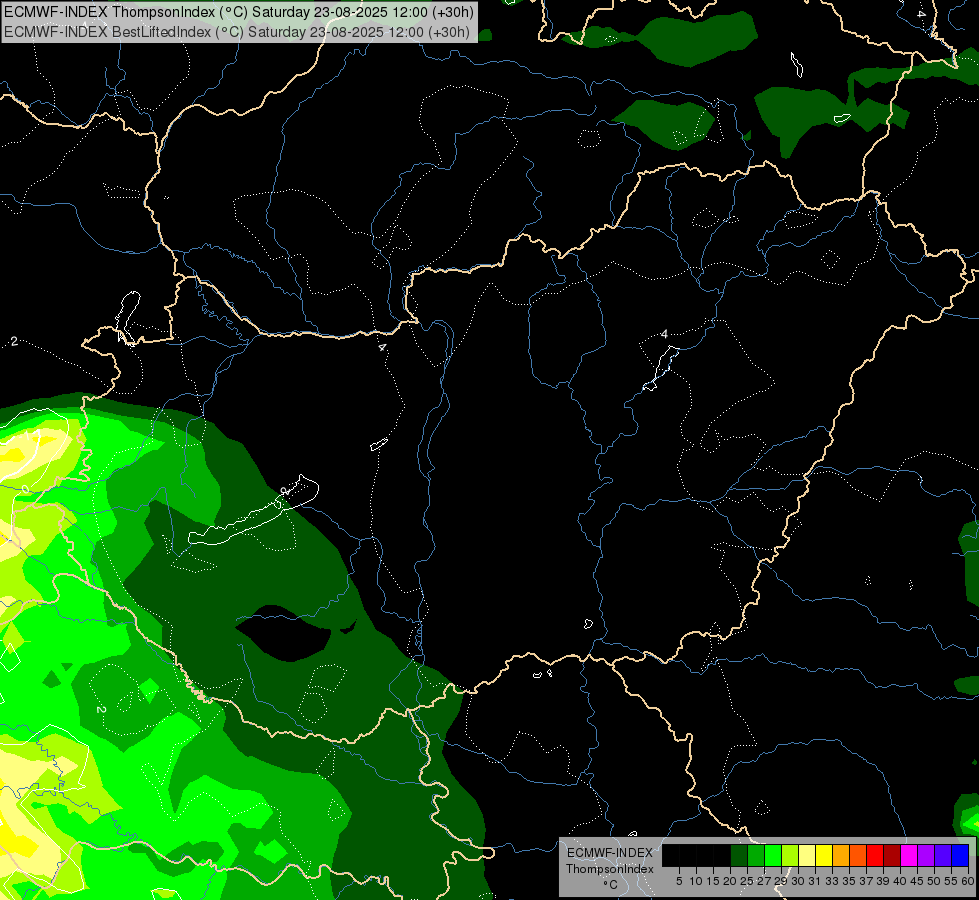This screenshot has height=900, width=979.
Task: Click legend tick value 35
Action: point(849,881)
